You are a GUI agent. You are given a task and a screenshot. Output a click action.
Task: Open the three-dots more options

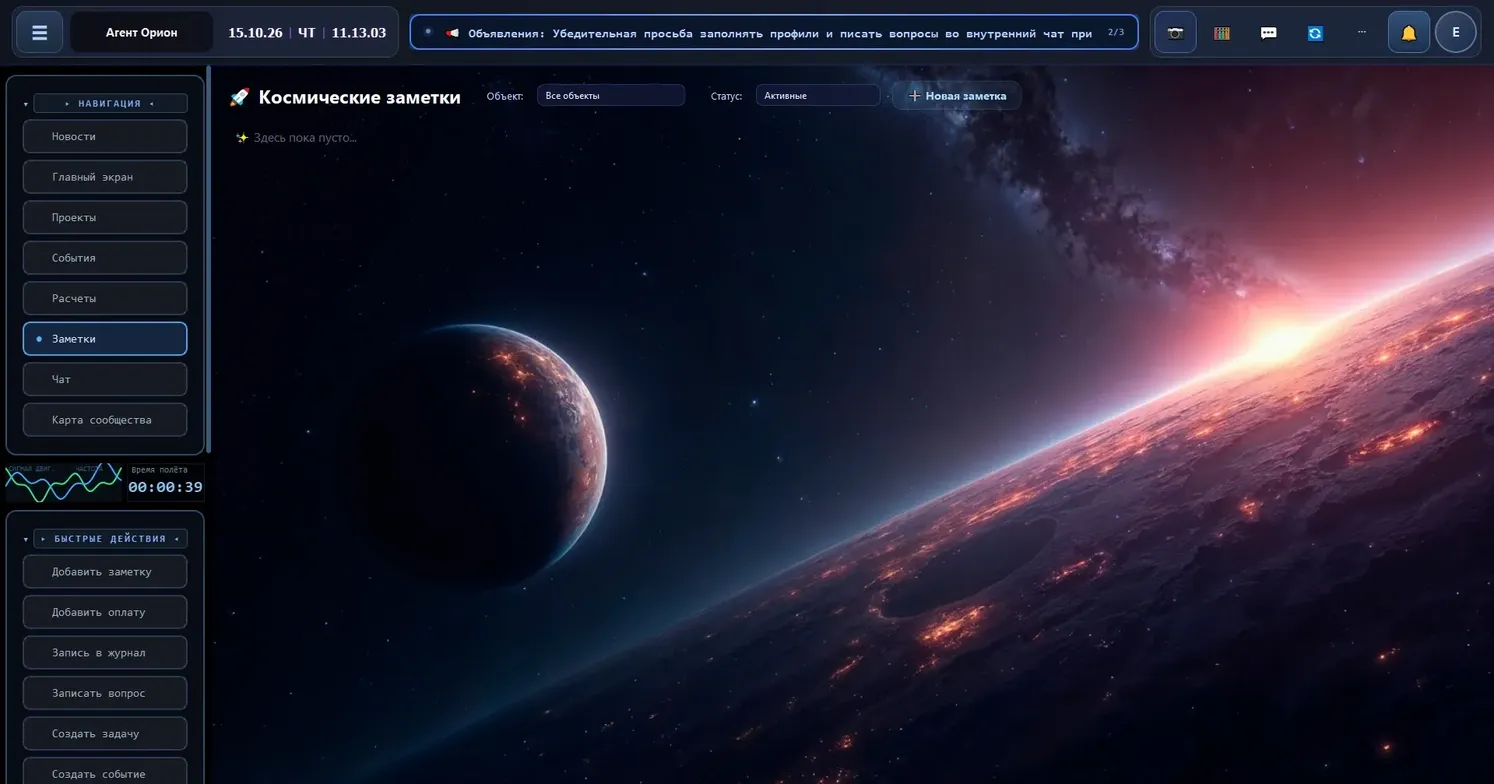click(x=1362, y=33)
